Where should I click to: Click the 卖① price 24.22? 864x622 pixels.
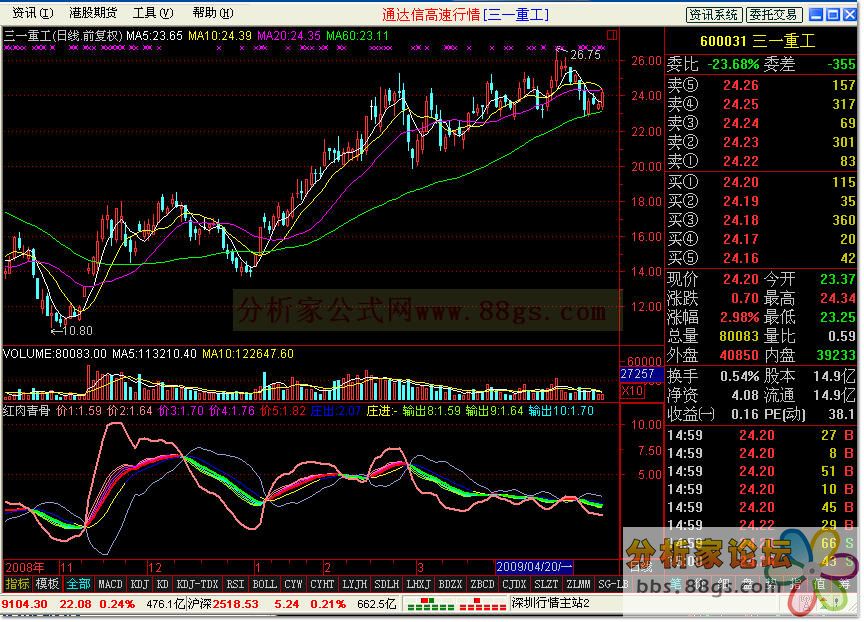[741, 161]
